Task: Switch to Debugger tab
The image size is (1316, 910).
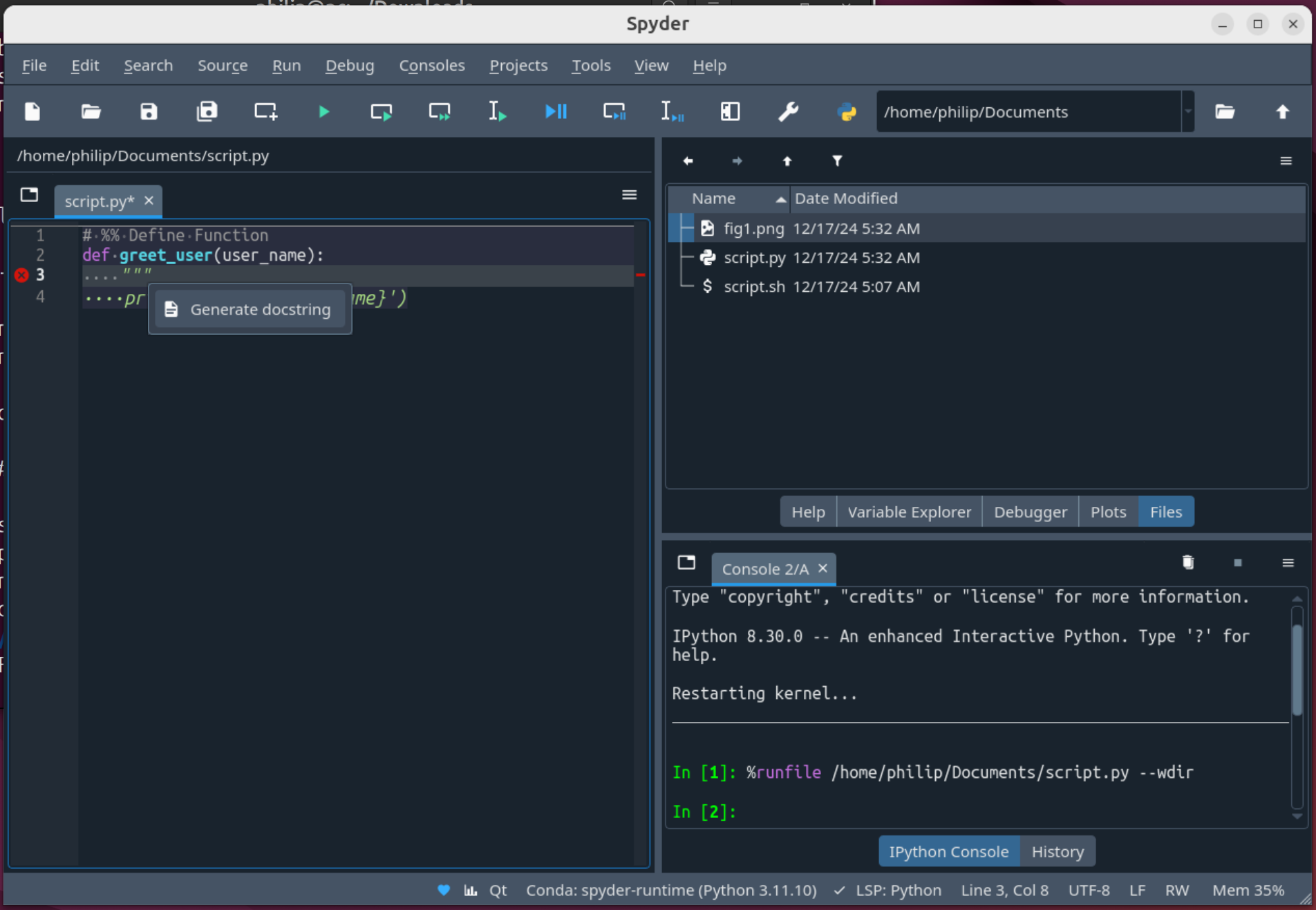Action: click(1030, 512)
